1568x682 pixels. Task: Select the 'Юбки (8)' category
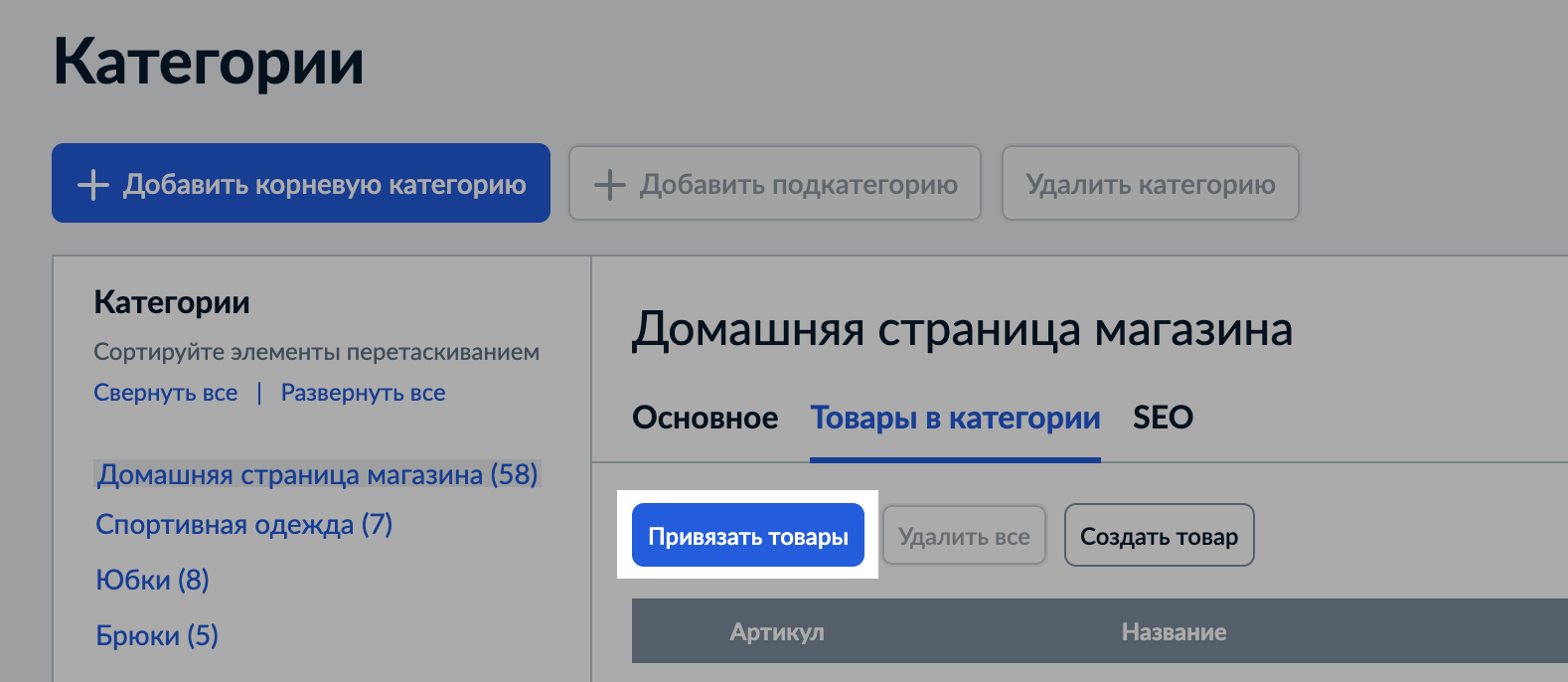click(152, 580)
